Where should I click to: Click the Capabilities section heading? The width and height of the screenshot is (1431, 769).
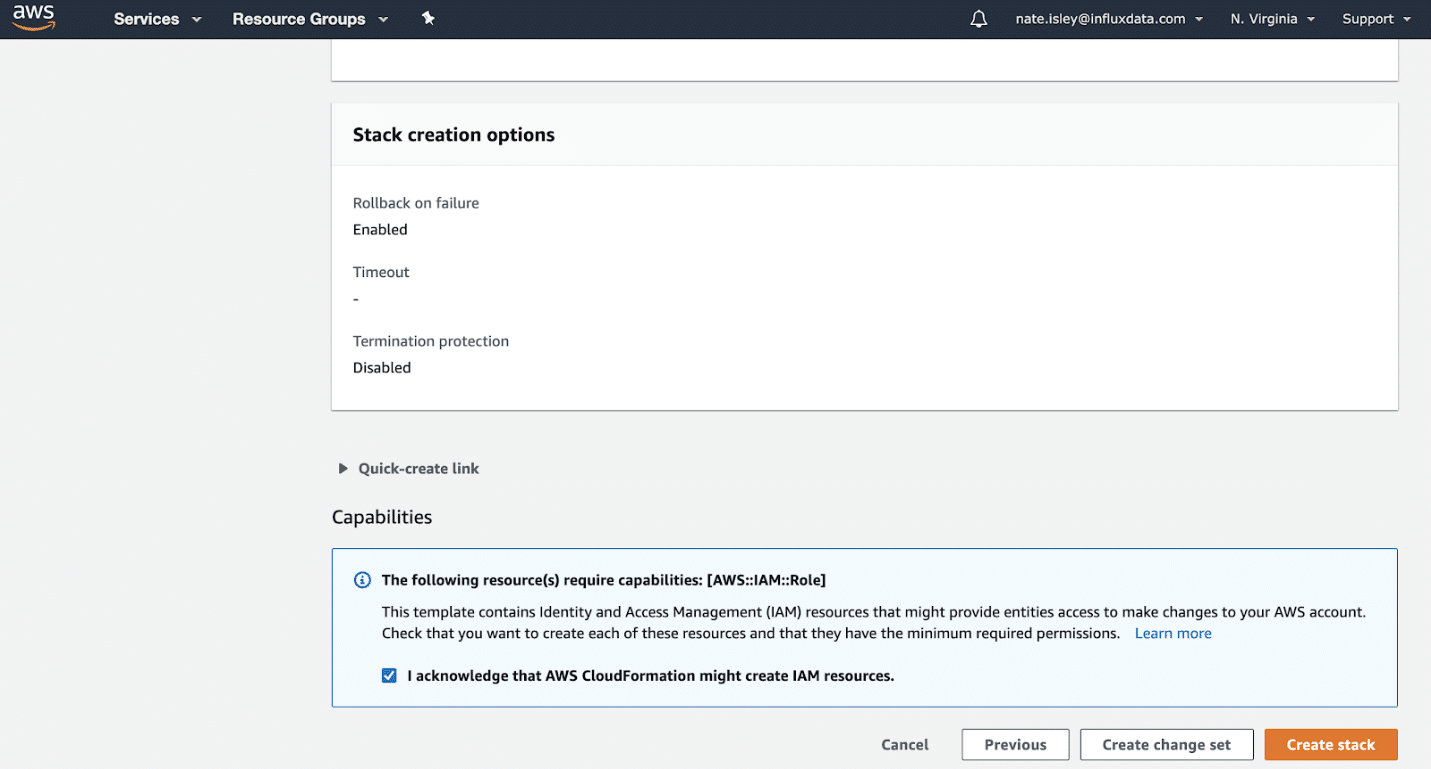click(x=382, y=517)
